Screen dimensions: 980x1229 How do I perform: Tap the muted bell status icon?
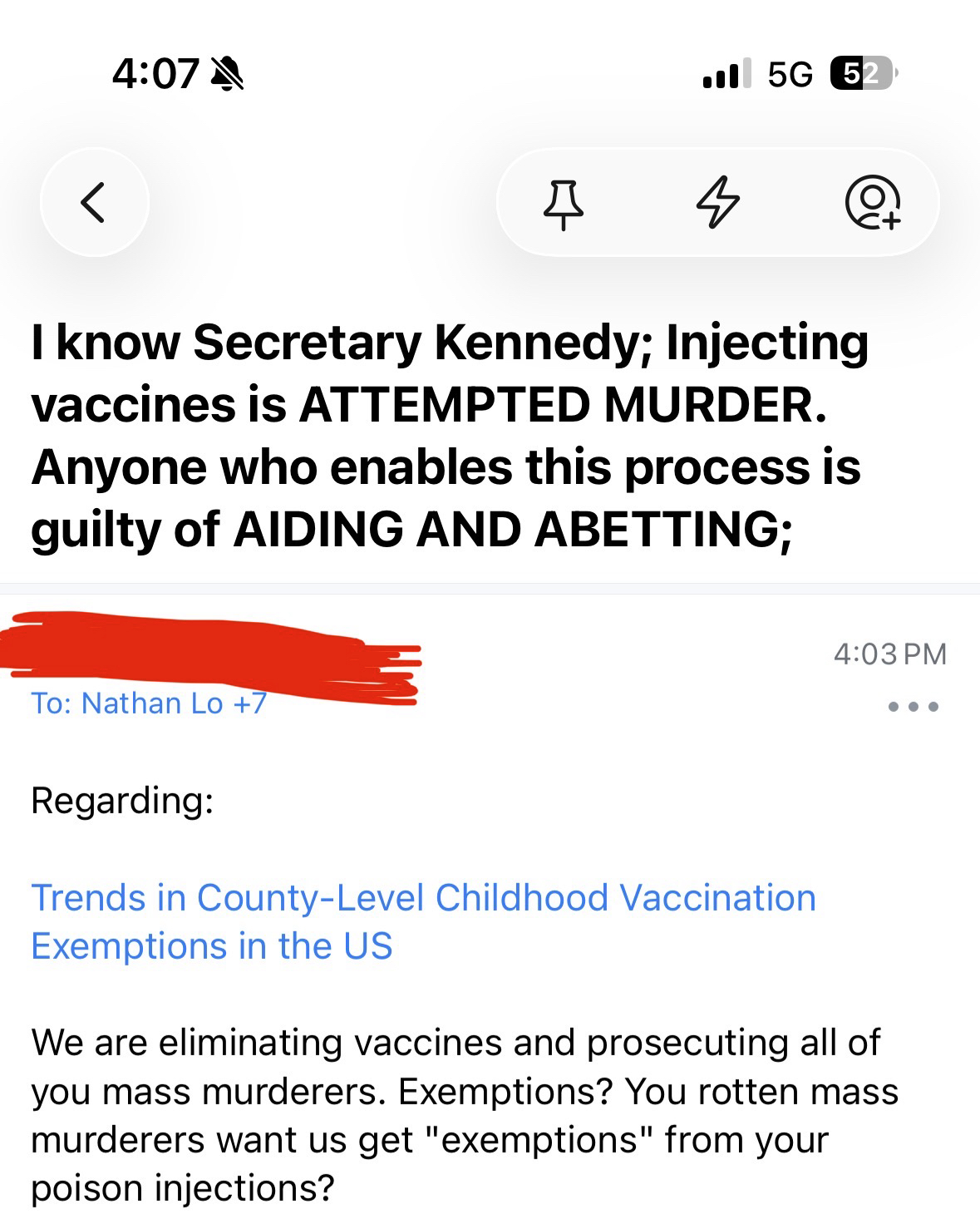click(x=227, y=74)
